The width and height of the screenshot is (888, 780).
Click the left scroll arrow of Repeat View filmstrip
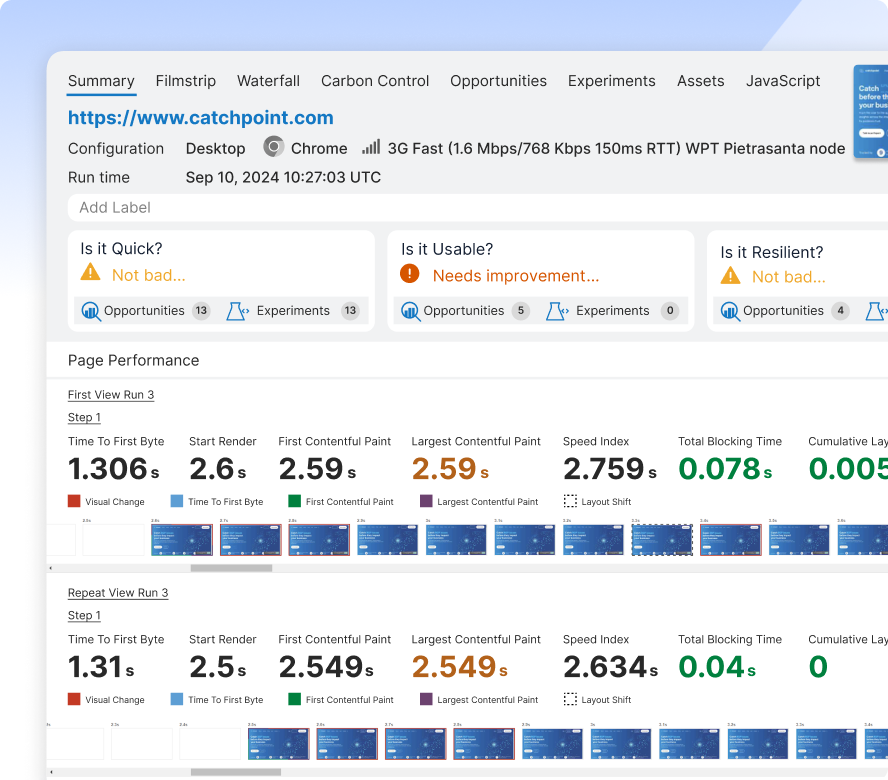pos(51,772)
